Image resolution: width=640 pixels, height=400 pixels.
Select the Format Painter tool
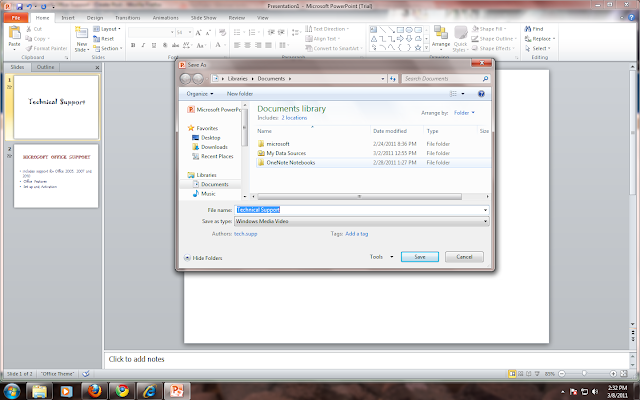tap(46, 48)
